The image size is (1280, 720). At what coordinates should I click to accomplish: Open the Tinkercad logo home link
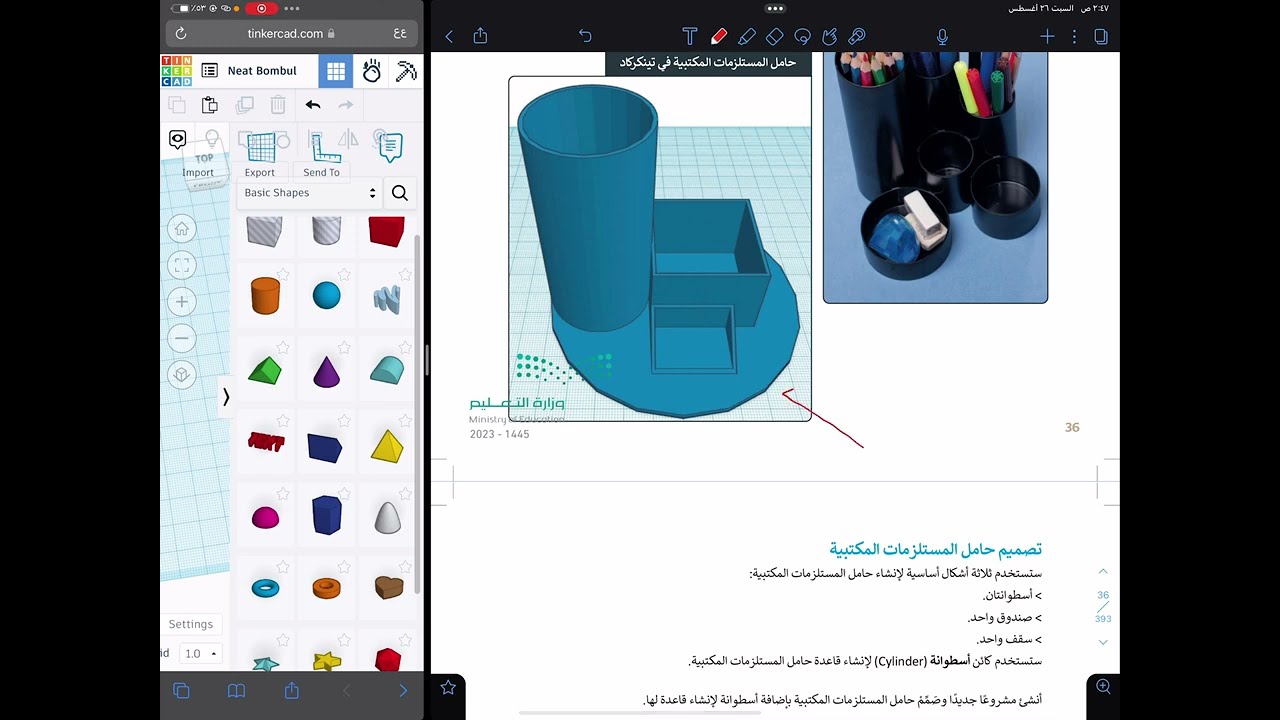point(176,71)
